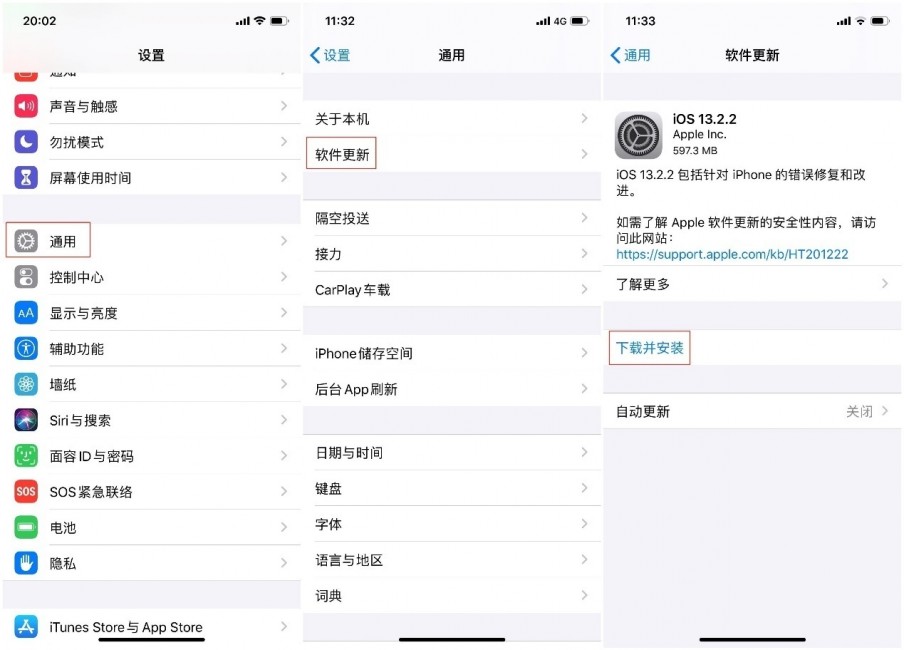The image size is (904, 650).
Task: Go back to General (通用) from Software Update
Action: pyautogui.click(x=631, y=55)
